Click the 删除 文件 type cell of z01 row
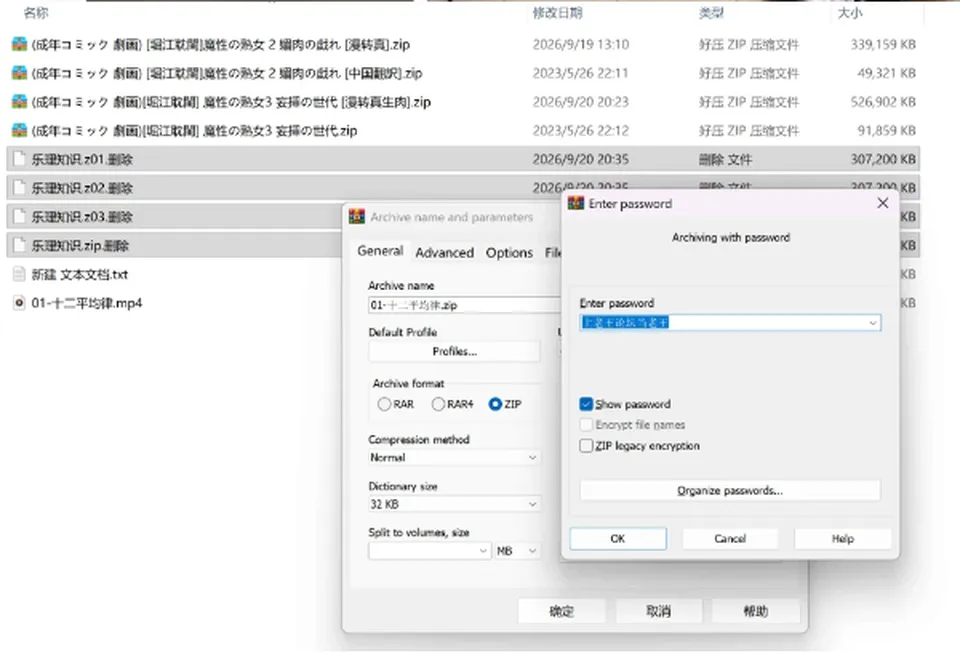The height and width of the screenshot is (653, 960). 725,159
